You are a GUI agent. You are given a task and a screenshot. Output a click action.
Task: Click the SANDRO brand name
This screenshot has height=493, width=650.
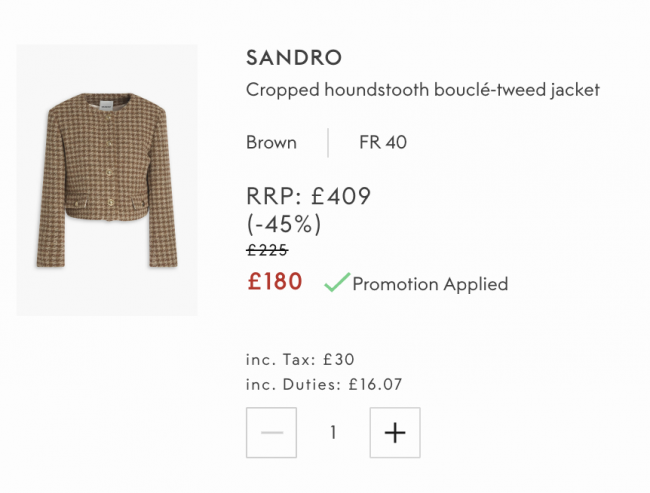click(x=294, y=58)
